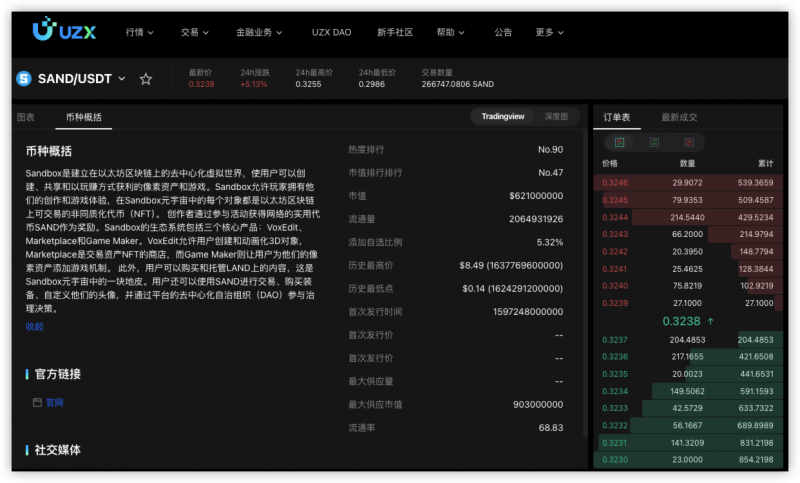
Task: Click buy order at price 0.3234
Action: pos(688,391)
